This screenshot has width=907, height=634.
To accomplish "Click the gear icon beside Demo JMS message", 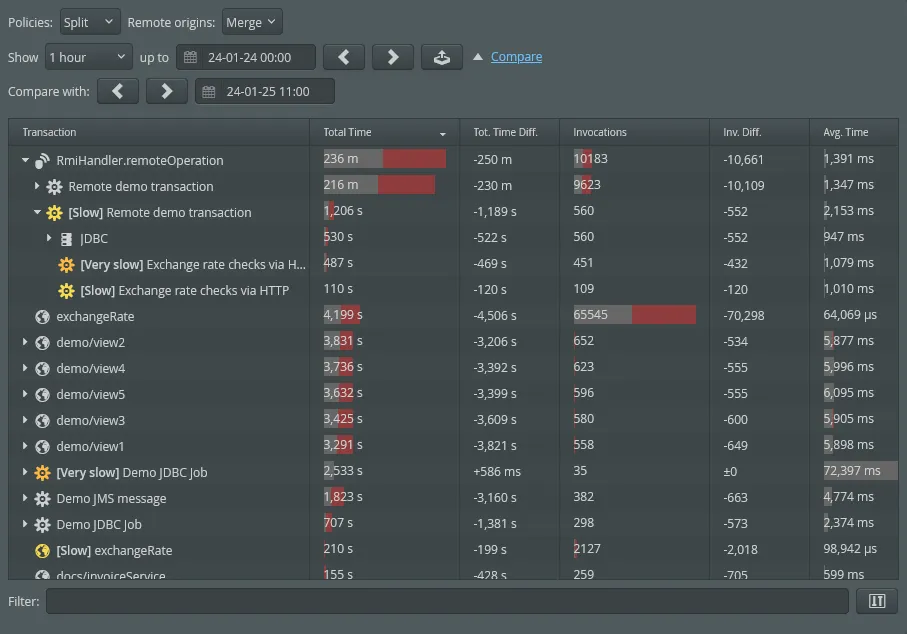I will point(41,498).
